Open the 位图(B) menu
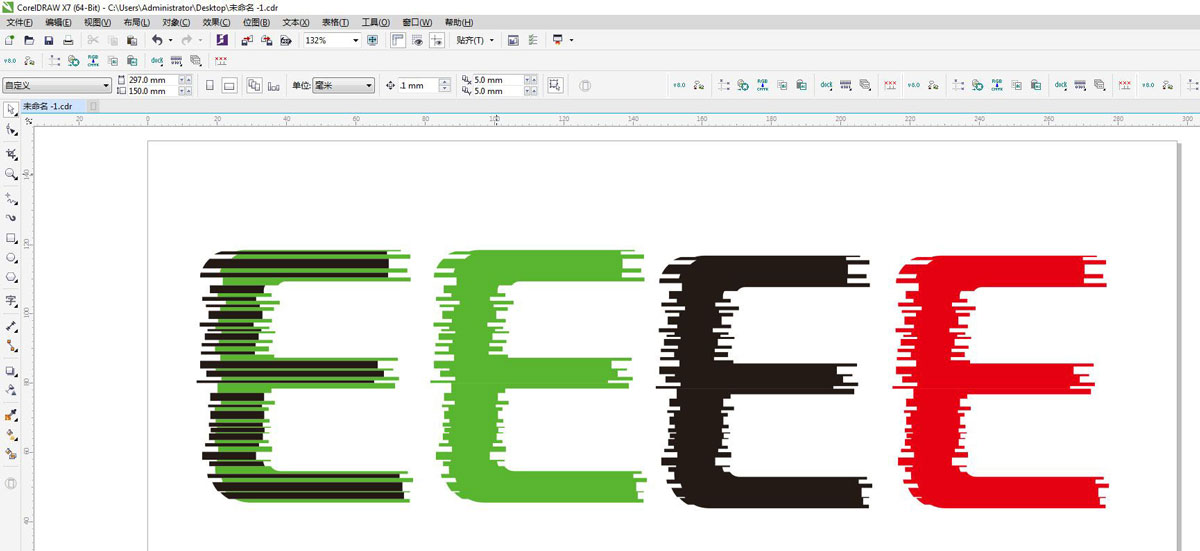The width and height of the screenshot is (1200, 551). coord(256,22)
